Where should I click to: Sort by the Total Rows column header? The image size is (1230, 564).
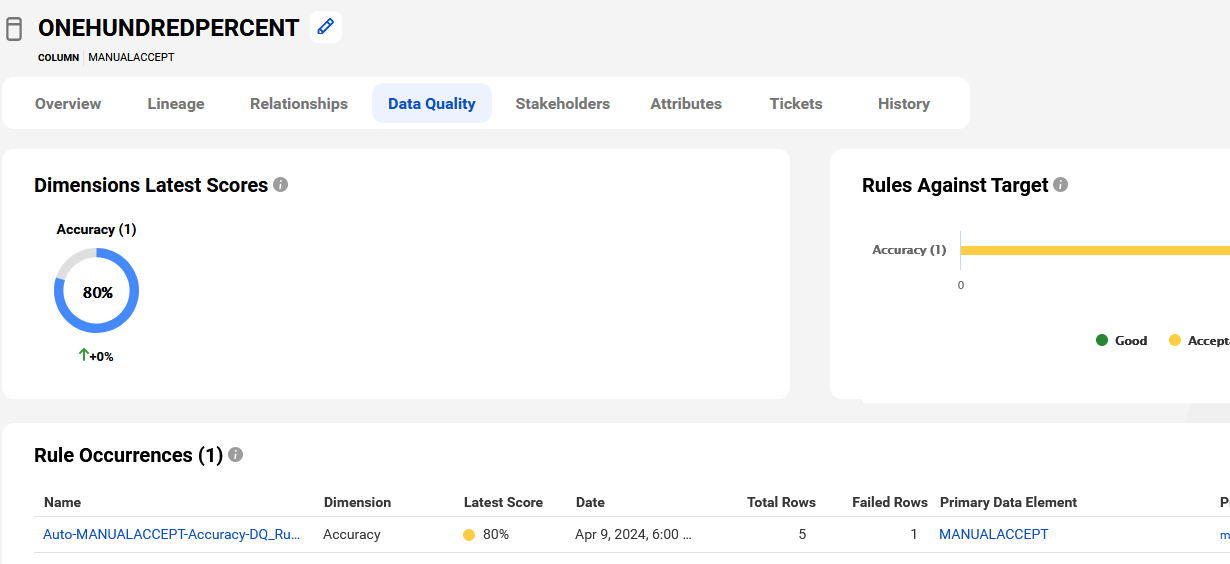781,502
